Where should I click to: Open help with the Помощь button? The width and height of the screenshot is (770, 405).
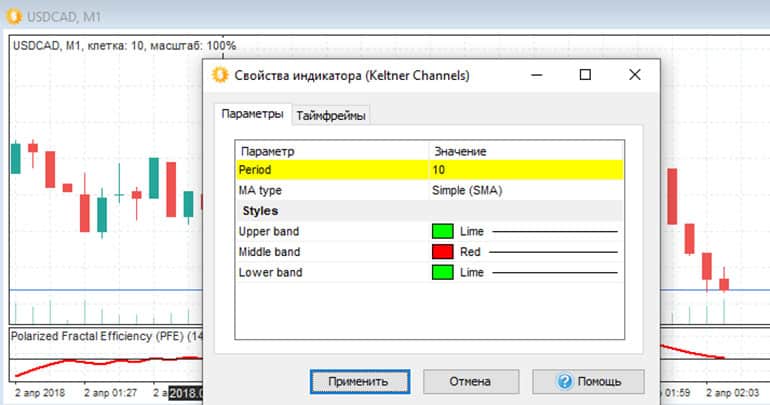[588, 381]
